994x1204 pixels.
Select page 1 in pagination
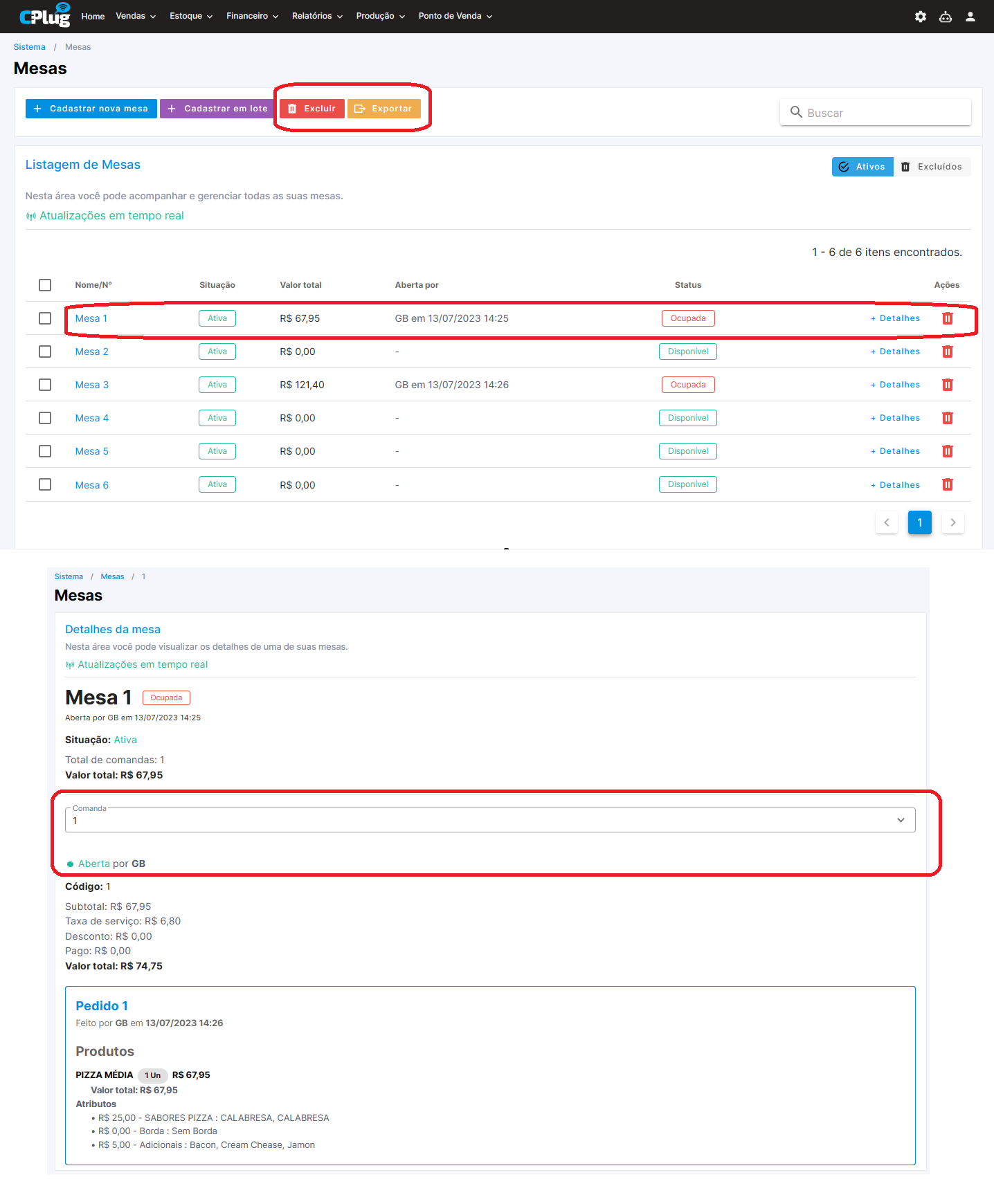pyautogui.click(x=919, y=522)
